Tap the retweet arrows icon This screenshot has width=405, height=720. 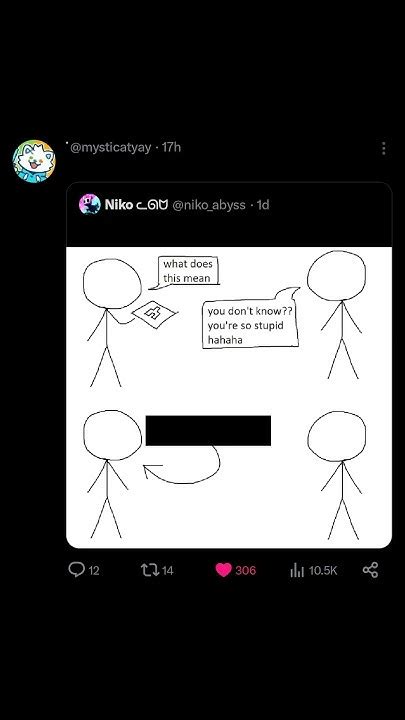coord(150,570)
